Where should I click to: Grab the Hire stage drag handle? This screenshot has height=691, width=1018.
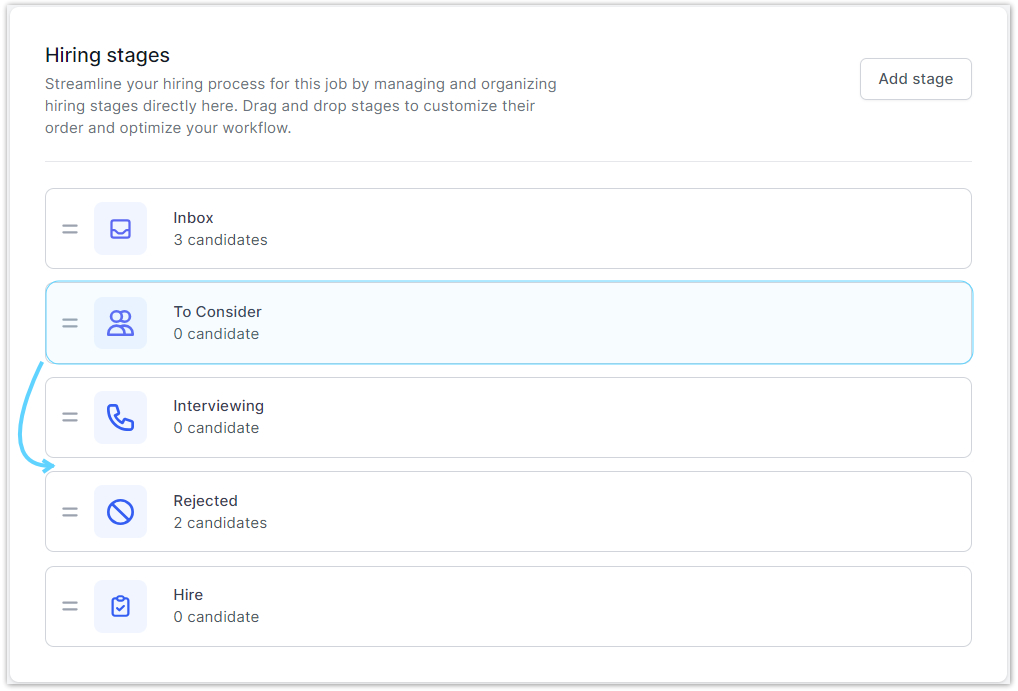pos(70,606)
